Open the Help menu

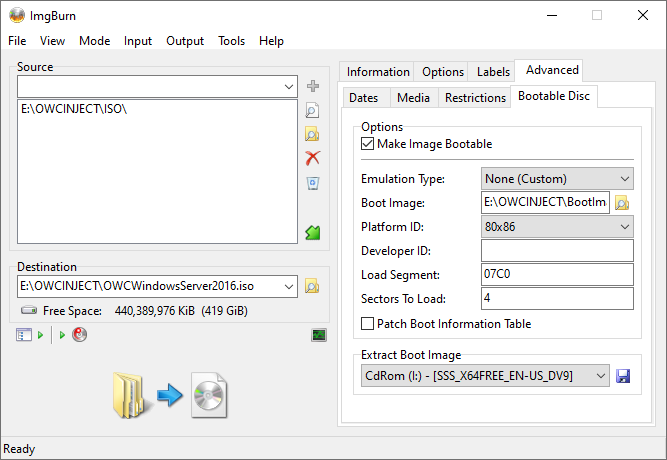coord(271,41)
